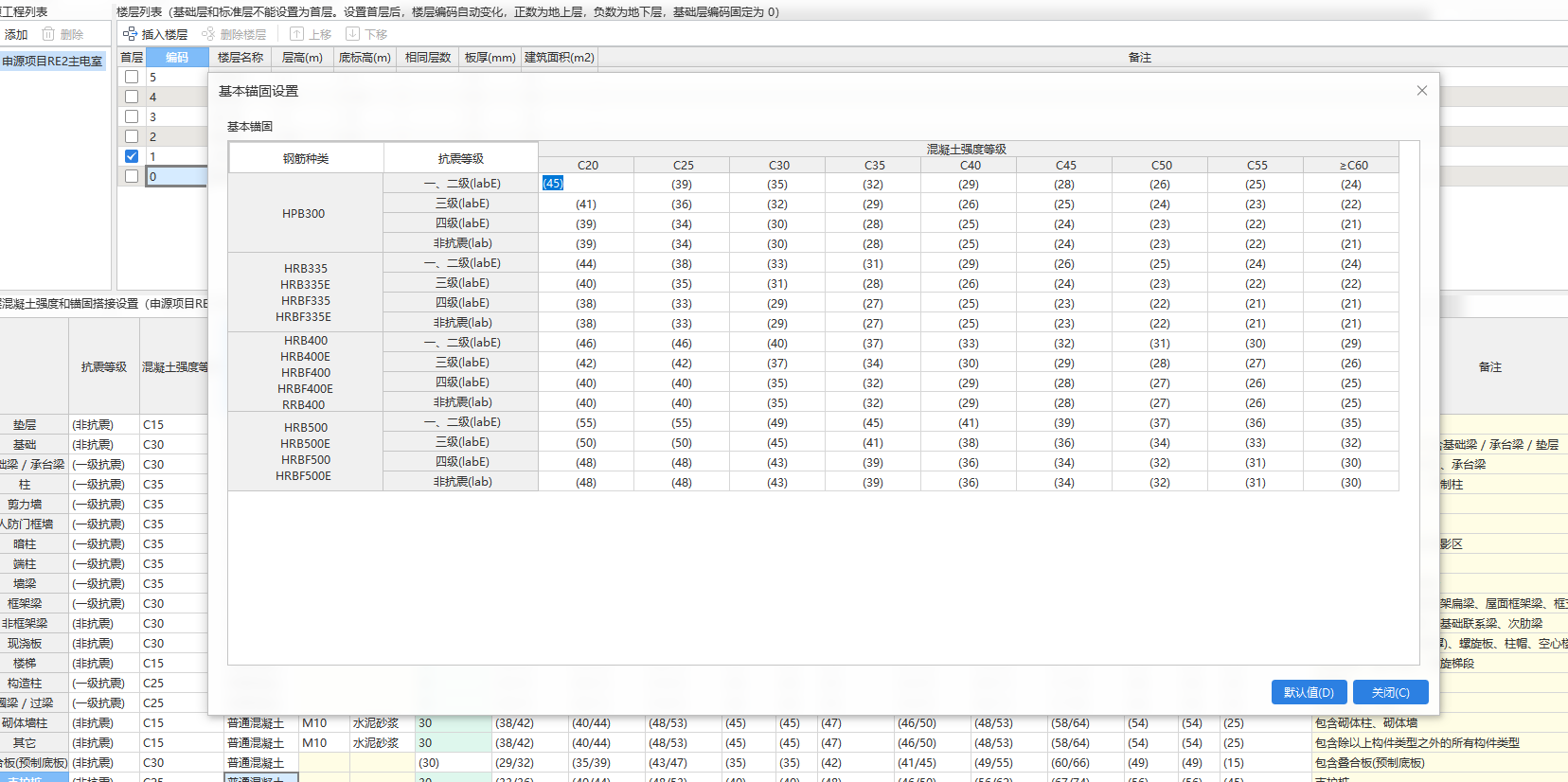Click HRB335 非抗震(lab) C50 cell (22)
Screen dimensions: 1568x782
pos(1160,323)
